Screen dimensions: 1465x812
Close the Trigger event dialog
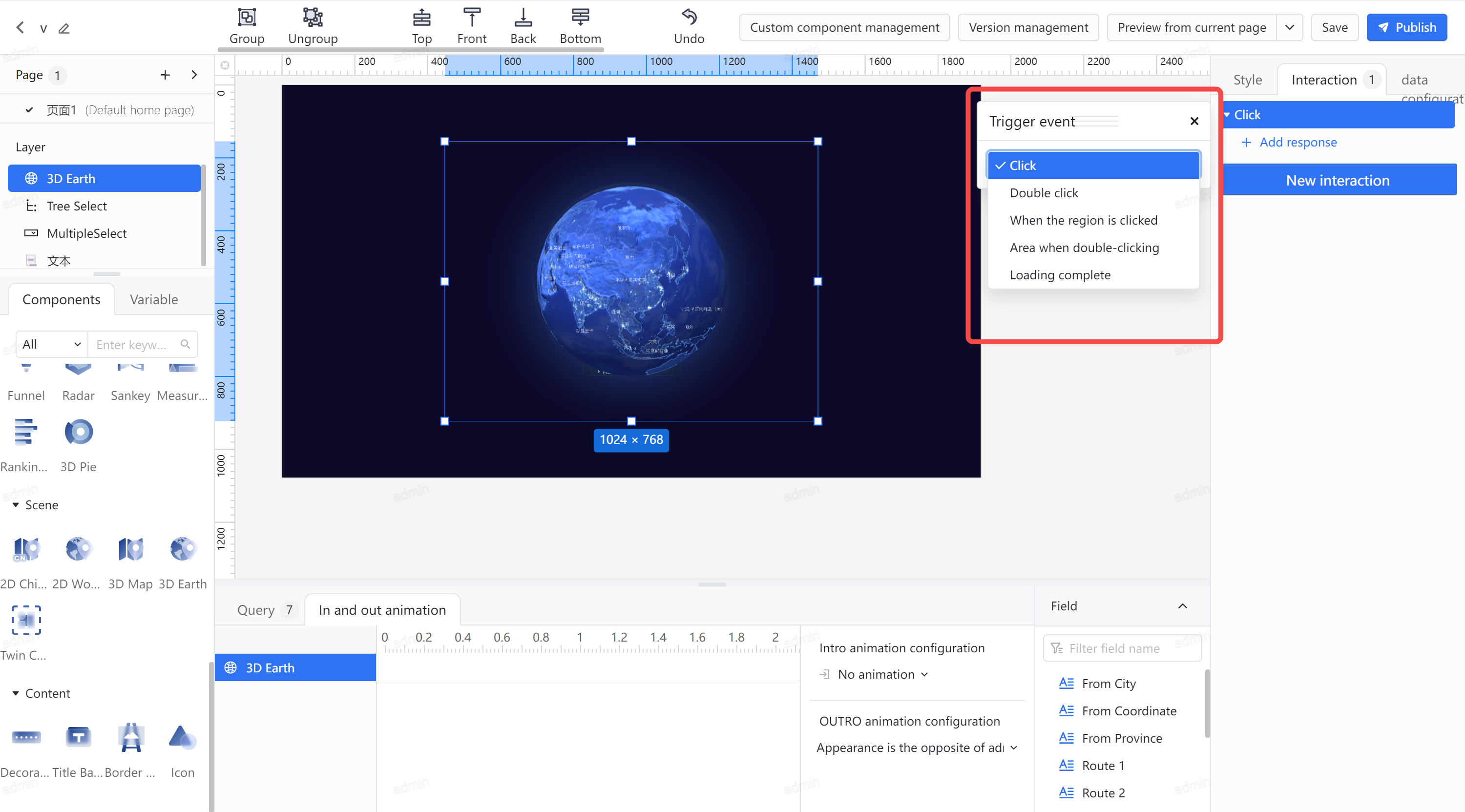[1194, 121]
